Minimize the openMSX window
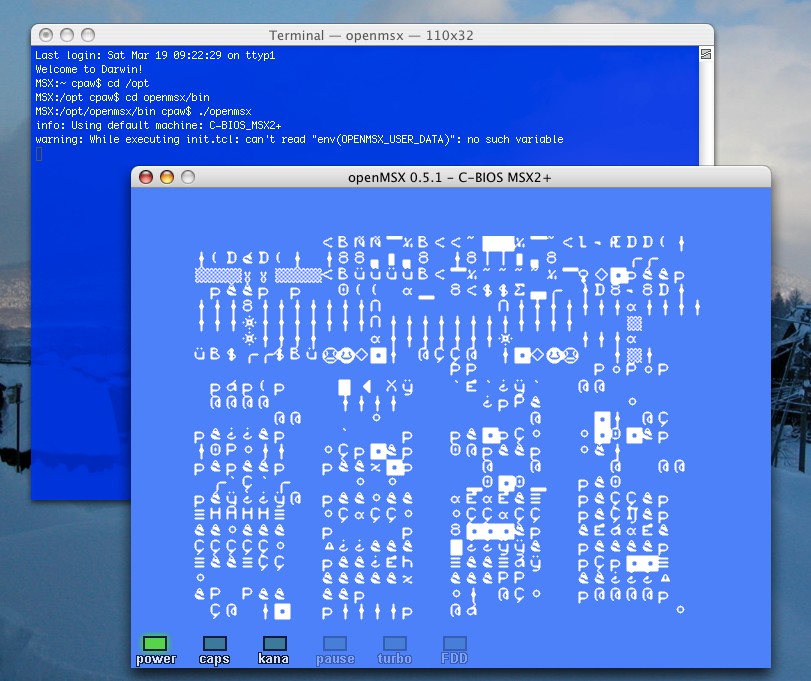 (167, 177)
